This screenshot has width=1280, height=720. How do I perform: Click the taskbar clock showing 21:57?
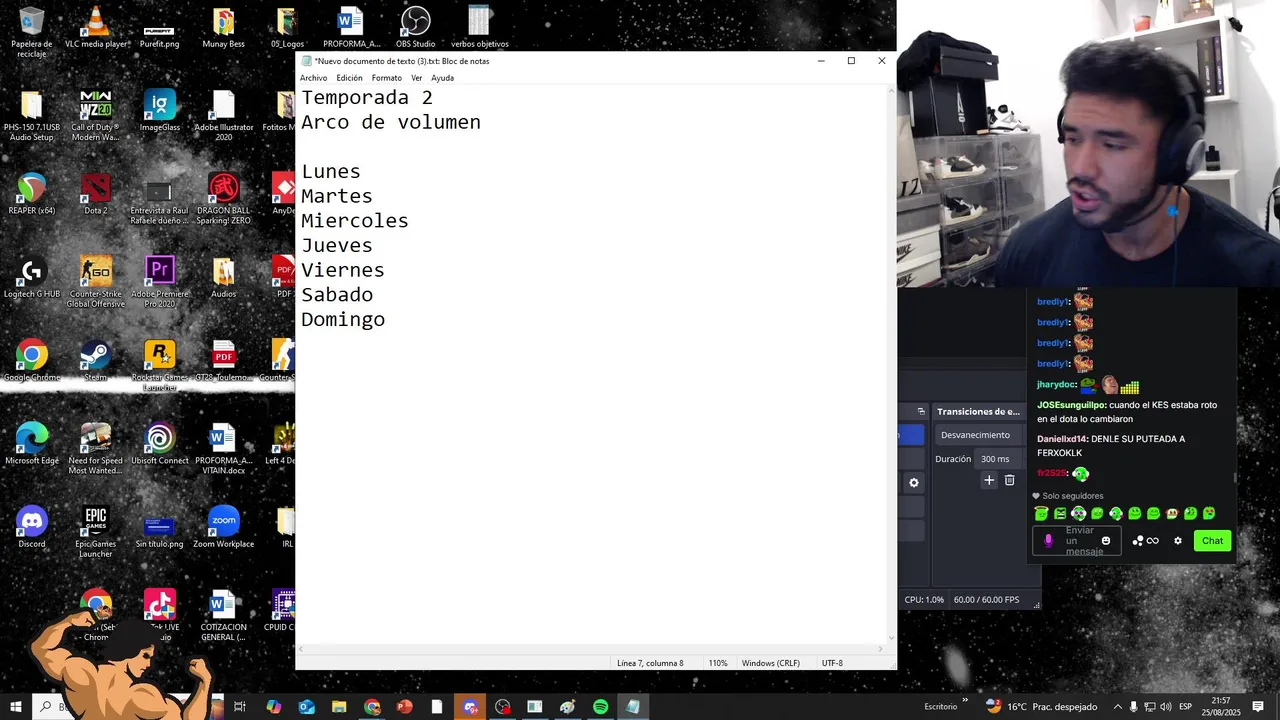[1220, 707]
